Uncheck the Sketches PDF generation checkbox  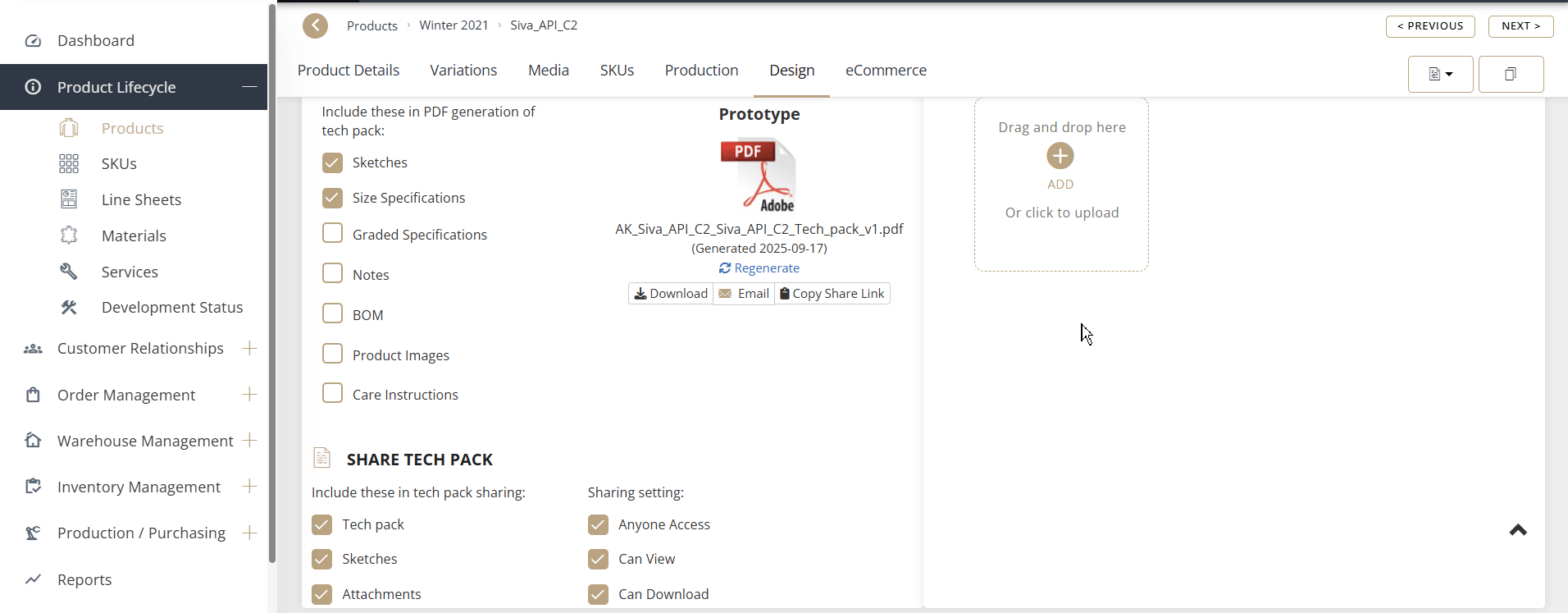pos(332,162)
